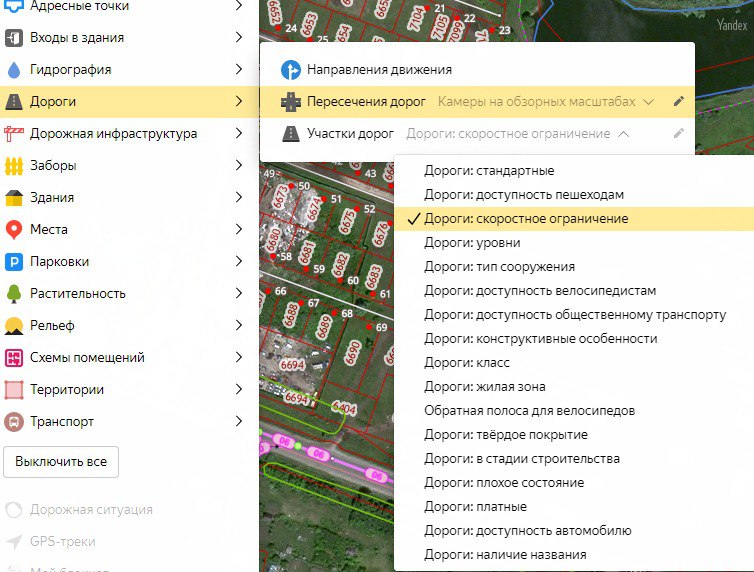Click pencil edit icon for Пересечения дорог

pos(679,101)
